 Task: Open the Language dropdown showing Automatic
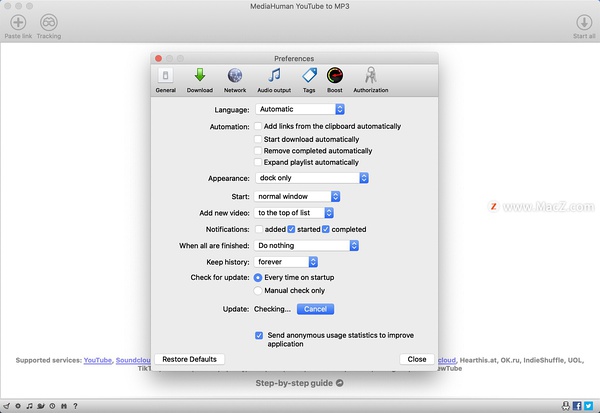(x=300, y=109)
